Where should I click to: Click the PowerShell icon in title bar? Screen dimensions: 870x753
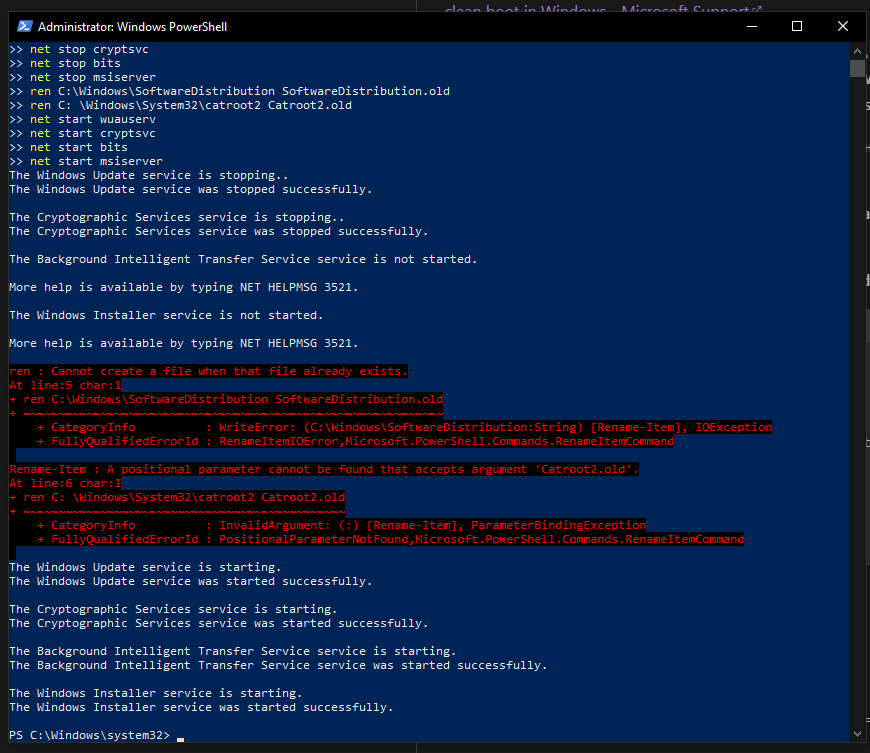pos(24,26)
